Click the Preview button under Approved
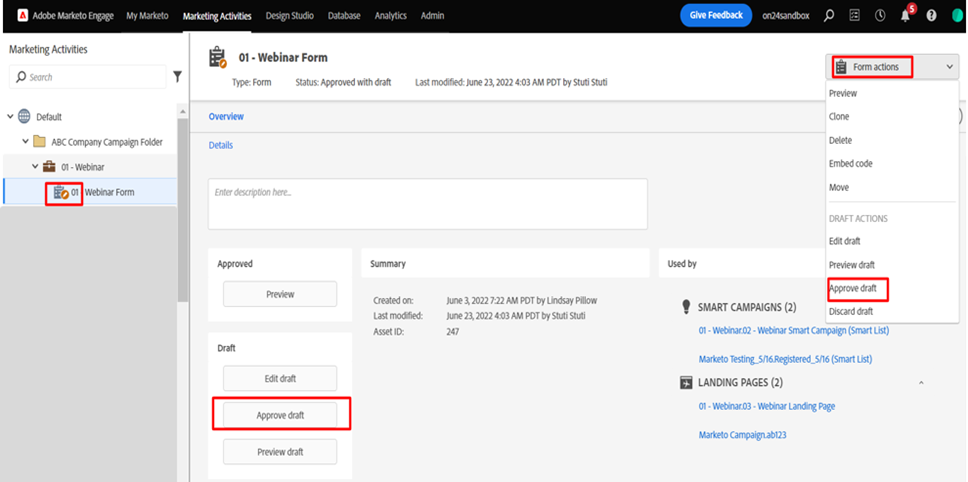Screen dimensions: 968x482 [280, 294]
